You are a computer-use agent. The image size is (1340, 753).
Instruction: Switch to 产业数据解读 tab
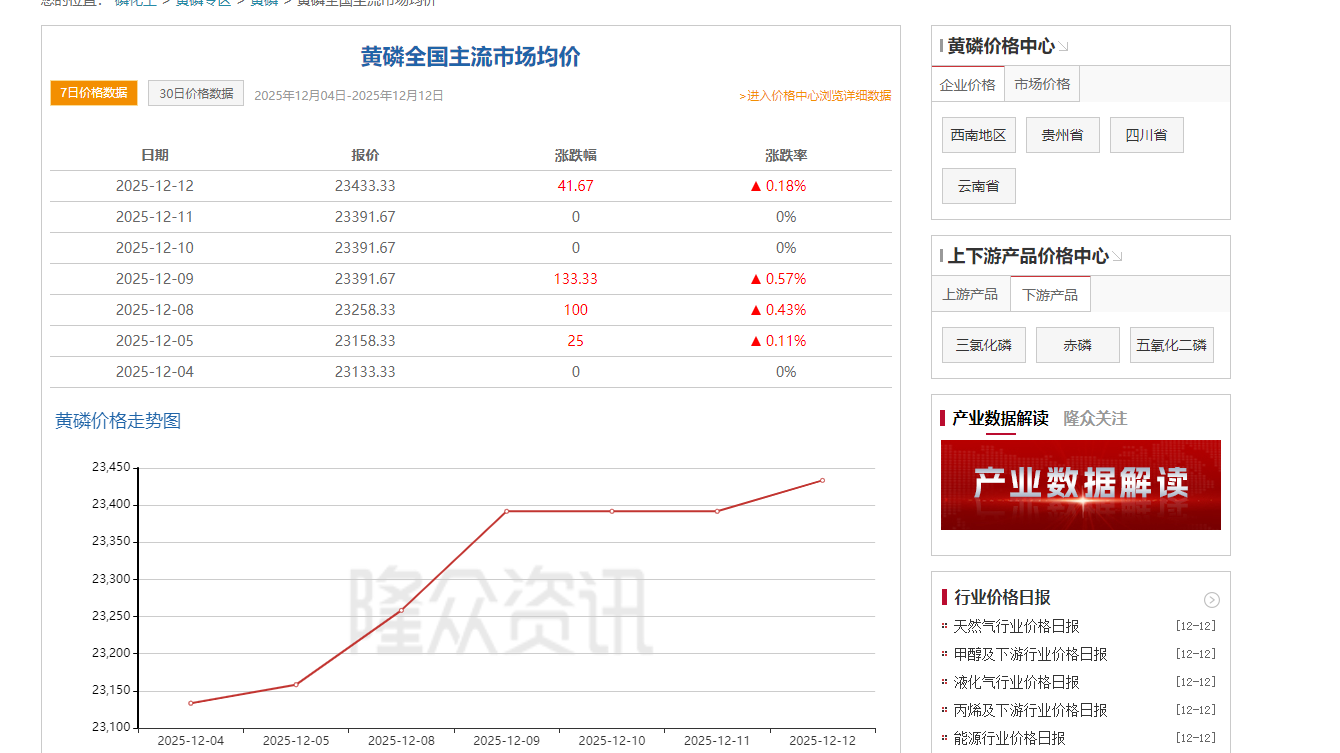[x=1000, y=418]
